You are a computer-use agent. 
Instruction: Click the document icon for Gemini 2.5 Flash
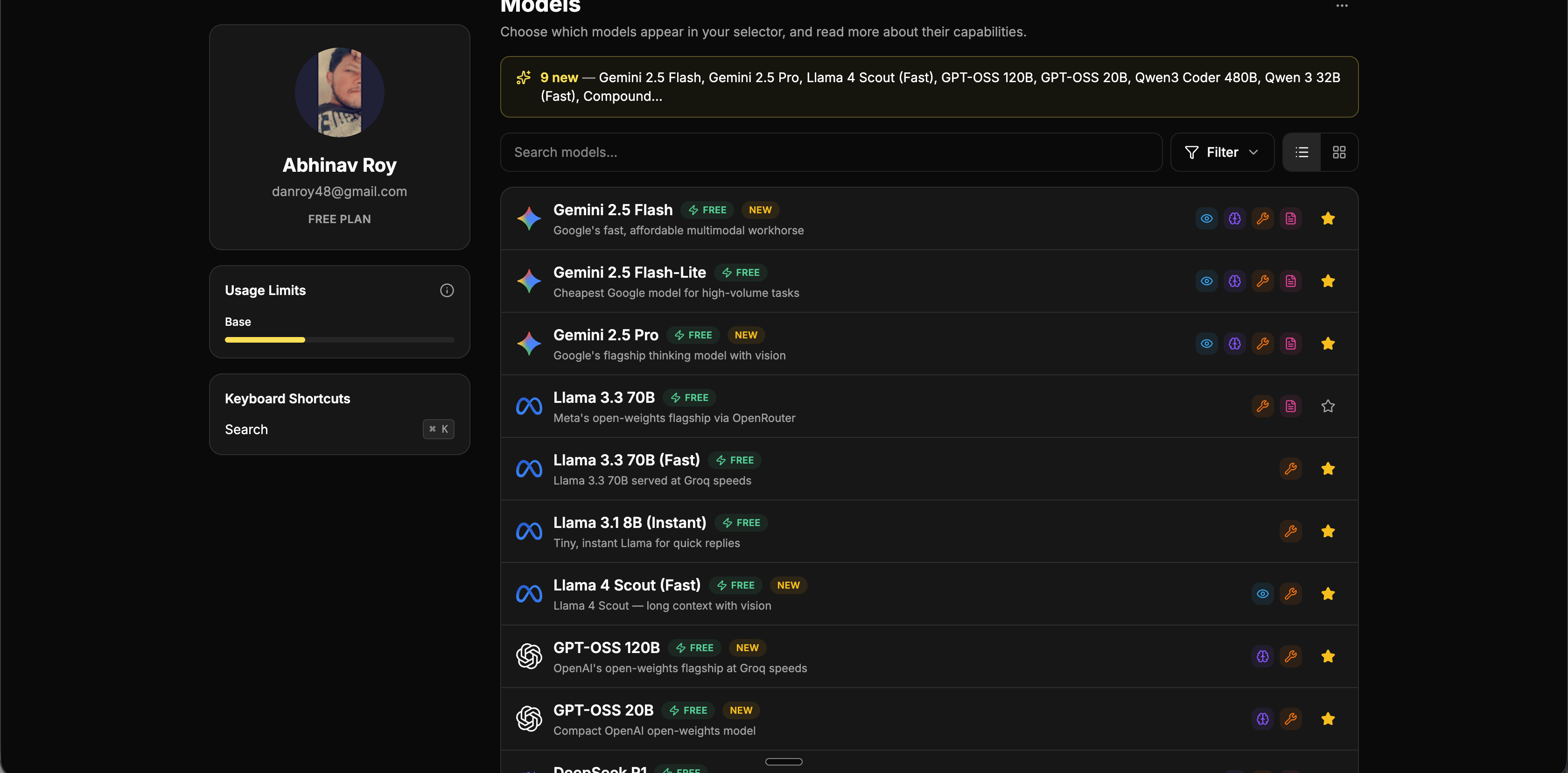point(1290,218)
